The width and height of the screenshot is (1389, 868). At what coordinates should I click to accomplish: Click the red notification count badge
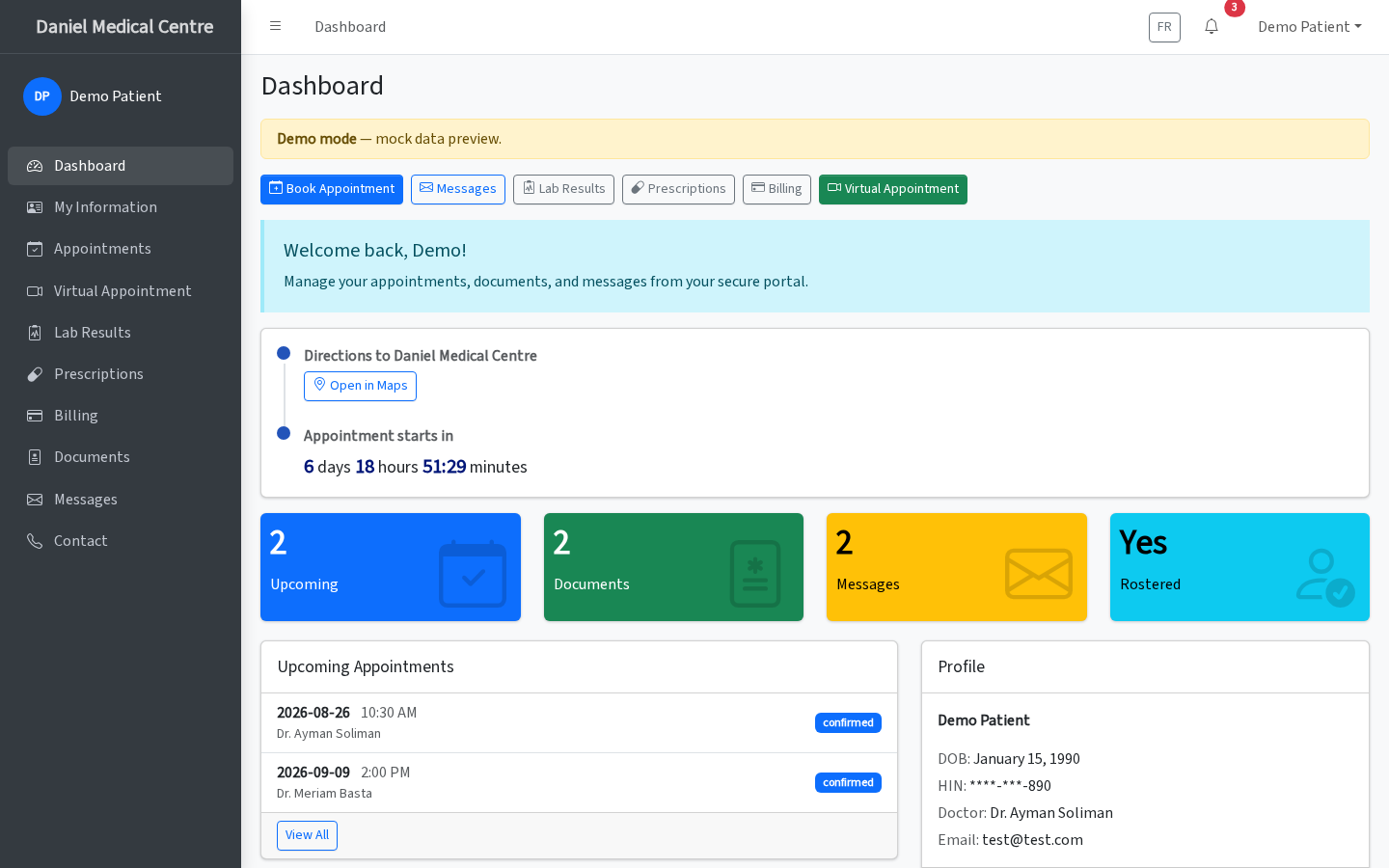1235,8
